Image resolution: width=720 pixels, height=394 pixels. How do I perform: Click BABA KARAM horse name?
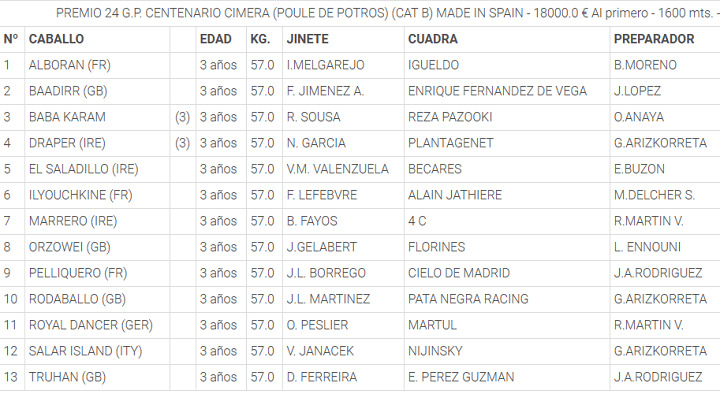click(x=67, y=117)
